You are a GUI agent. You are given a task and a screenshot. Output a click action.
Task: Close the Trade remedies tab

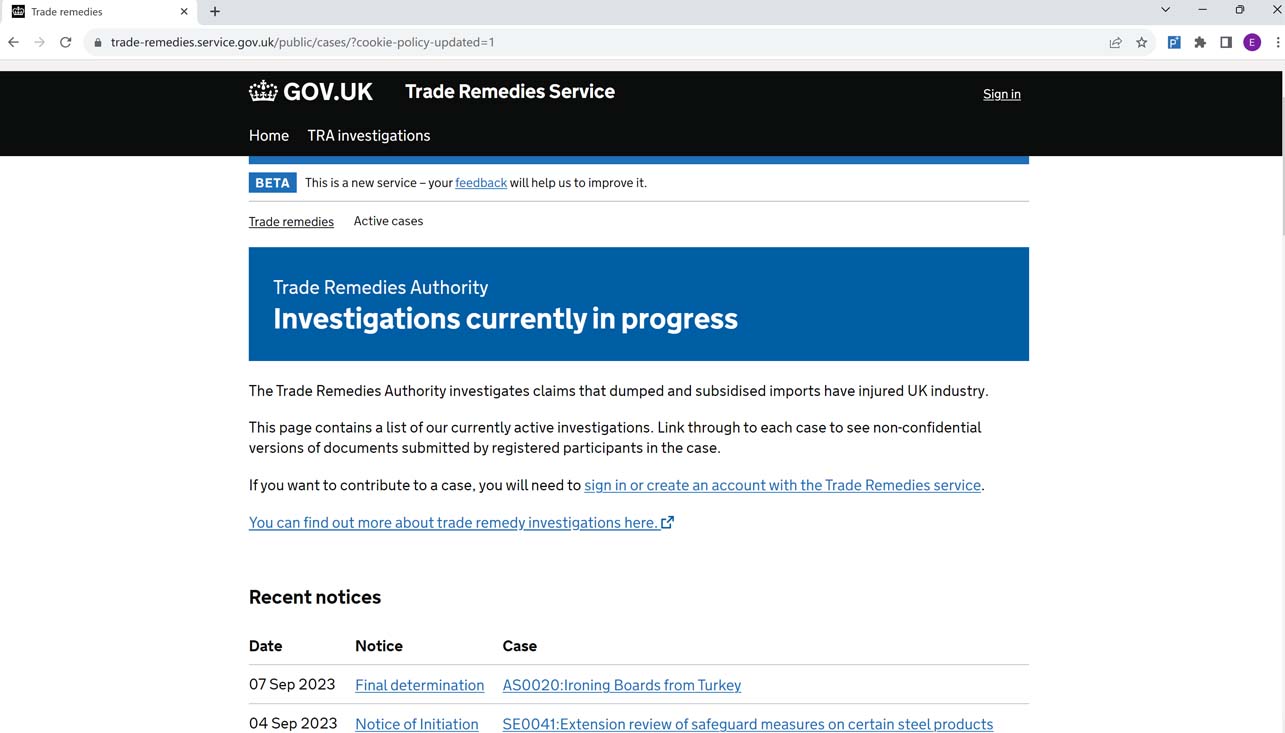(184, 12)
